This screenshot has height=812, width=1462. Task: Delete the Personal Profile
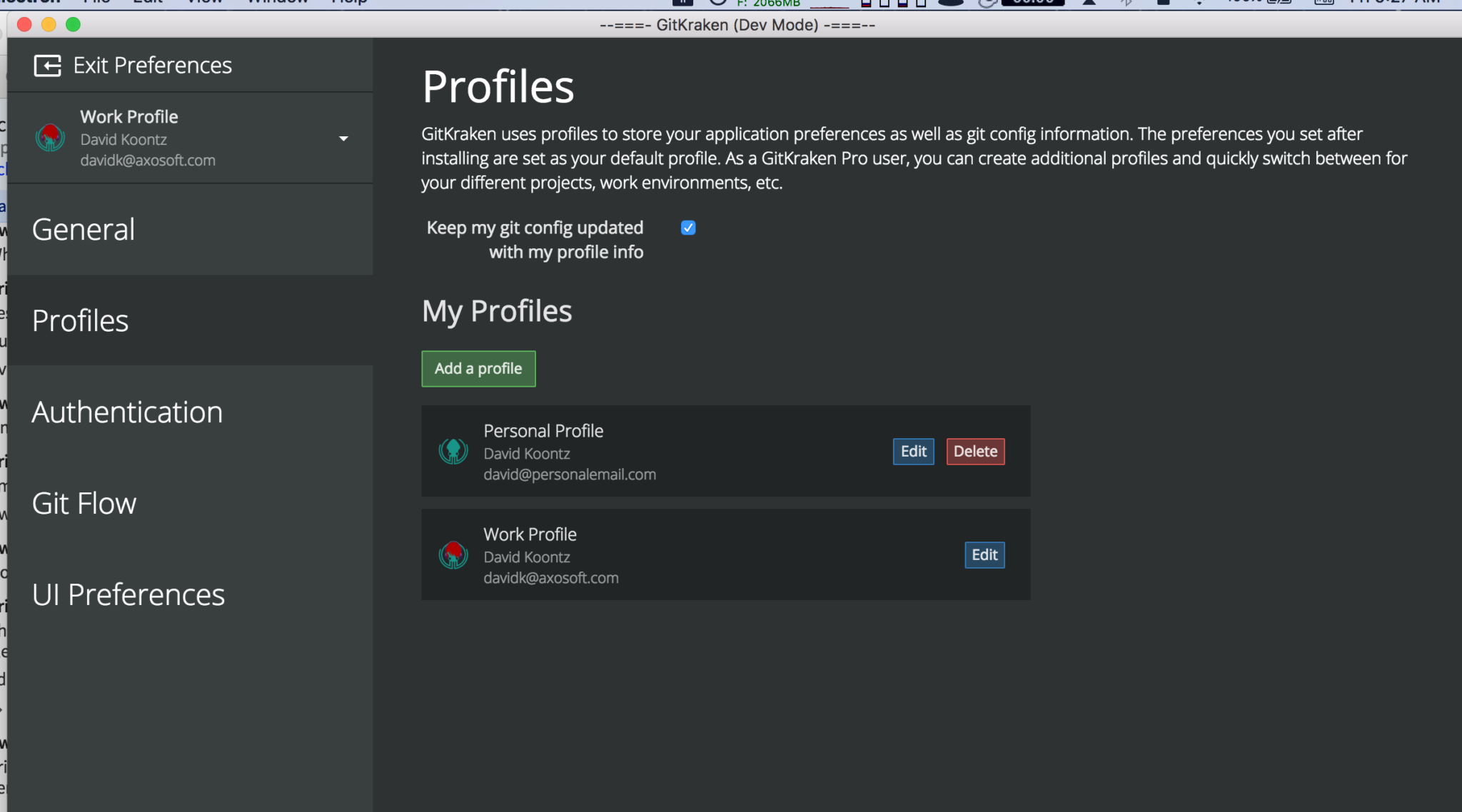(x=975, y=451)
